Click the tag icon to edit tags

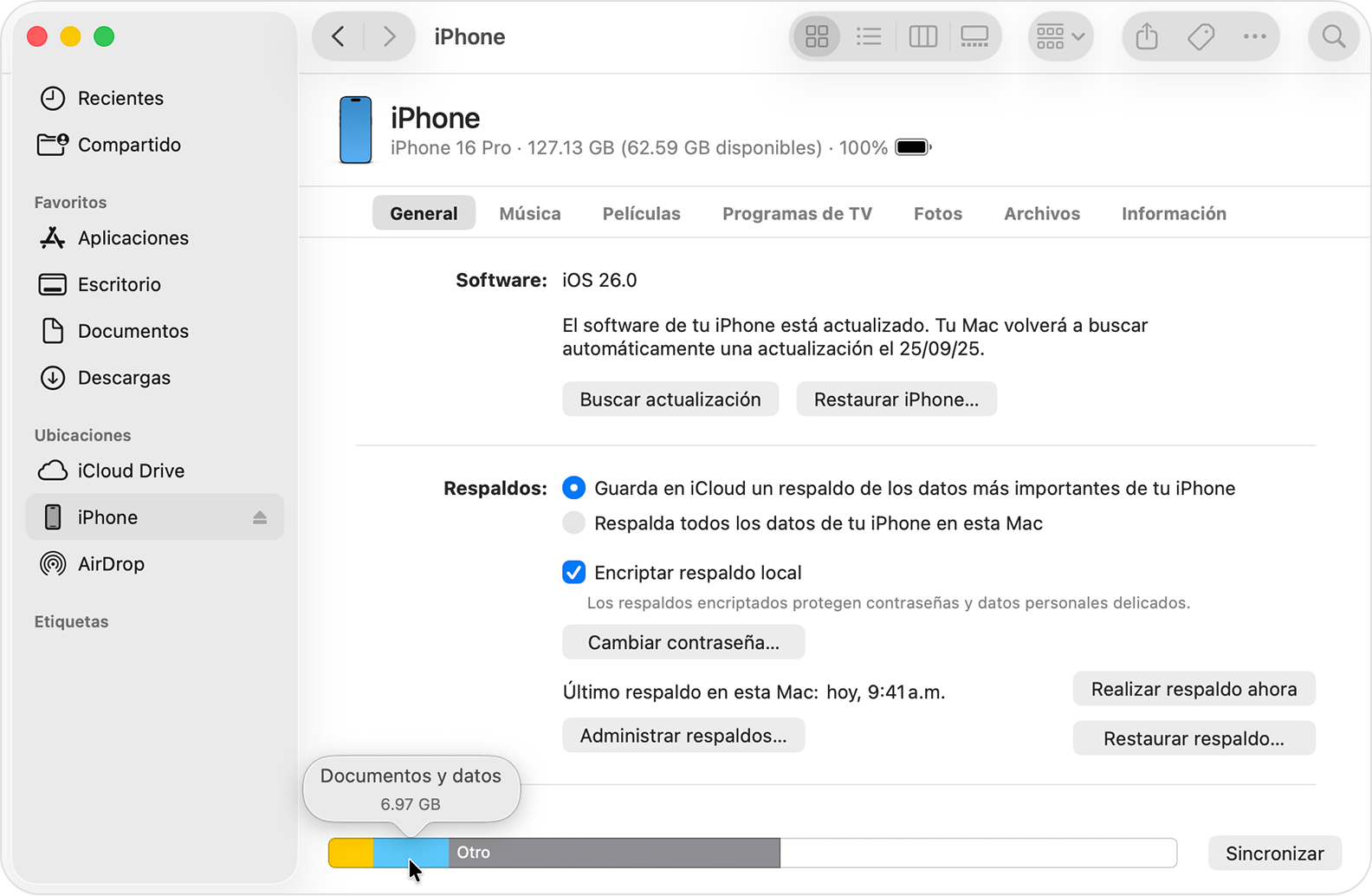[1200, 36]
